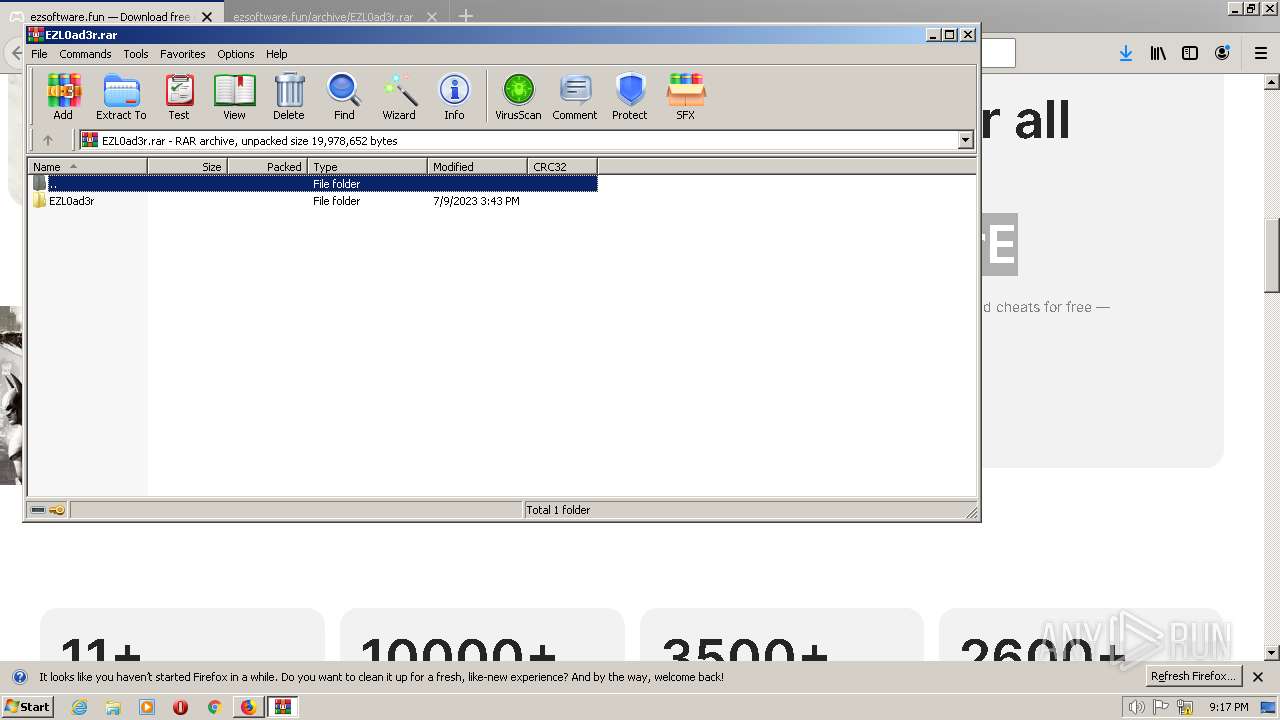This screenshot has height=720, width=1280.
Task: Open Chrome from taskbar
Action: [214, 707]
